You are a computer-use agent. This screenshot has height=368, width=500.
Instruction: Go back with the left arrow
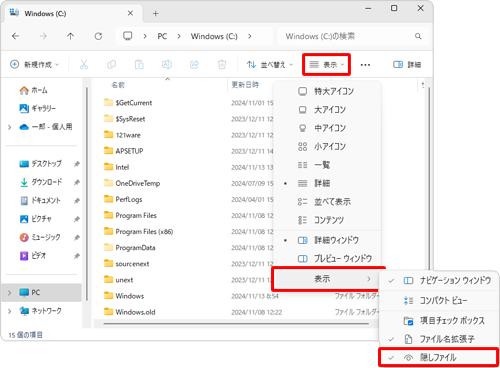pos(15,36)
